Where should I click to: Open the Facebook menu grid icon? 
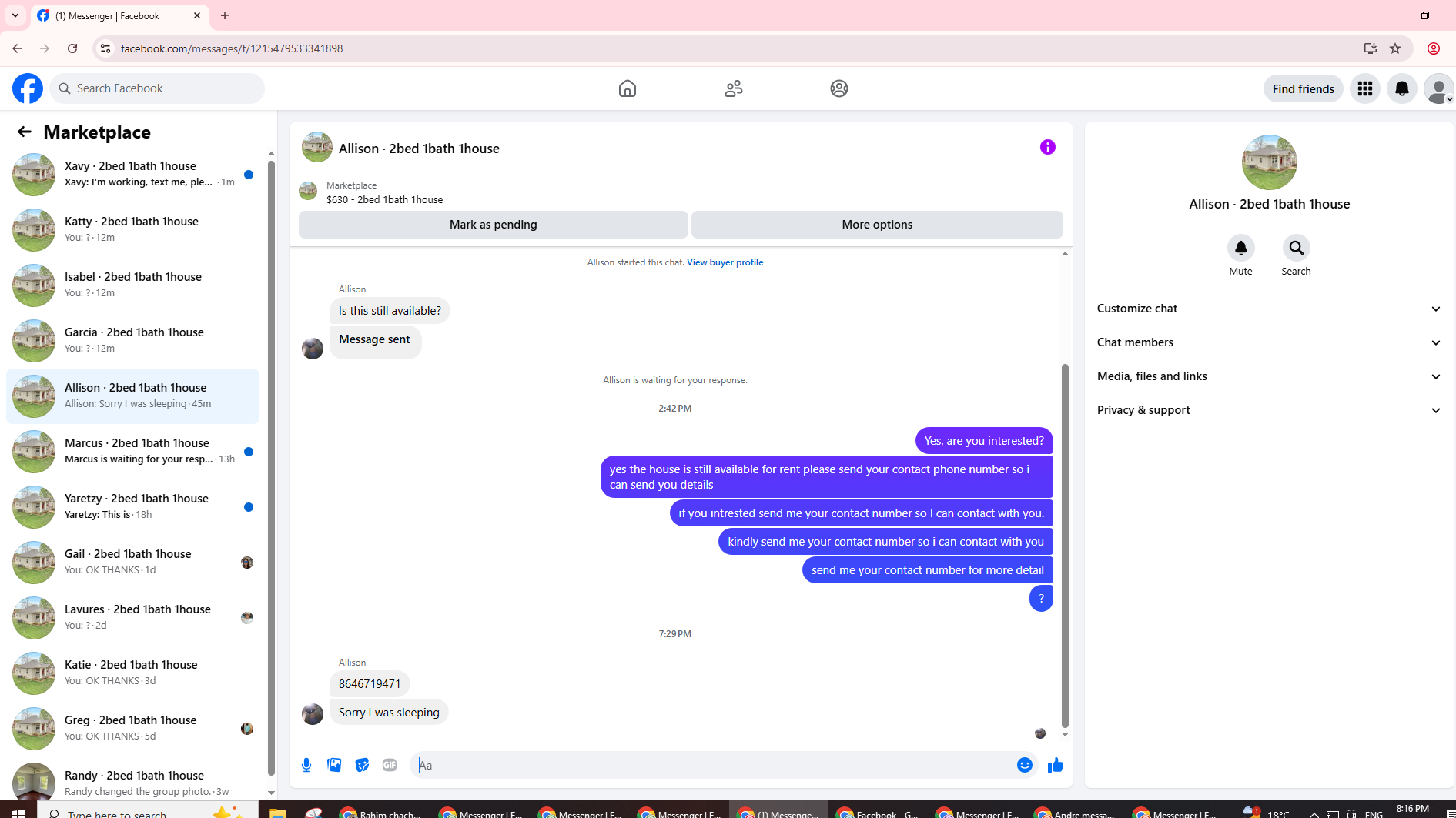[x=1365, y=88]
